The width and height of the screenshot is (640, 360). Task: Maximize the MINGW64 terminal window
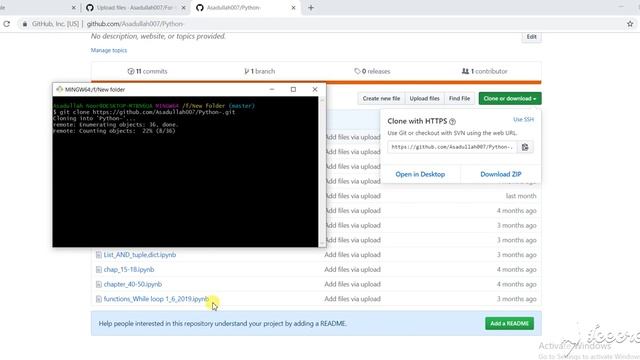[x=293, y=89]
